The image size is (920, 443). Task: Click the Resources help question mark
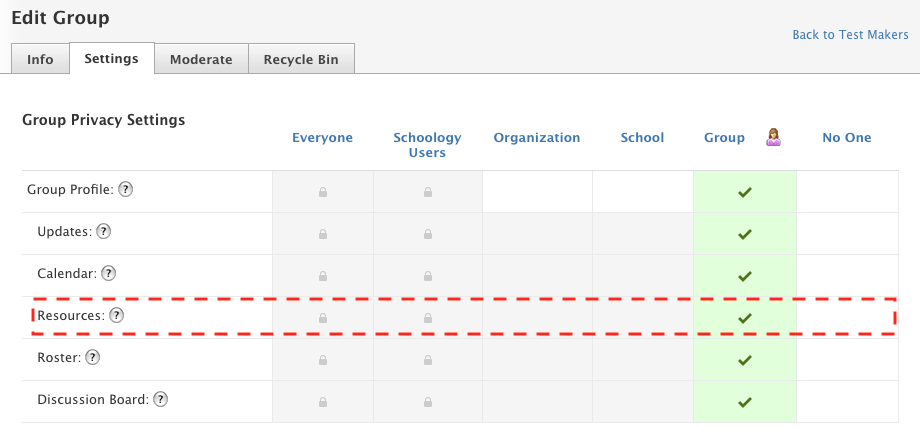click(x=116, y=315)
